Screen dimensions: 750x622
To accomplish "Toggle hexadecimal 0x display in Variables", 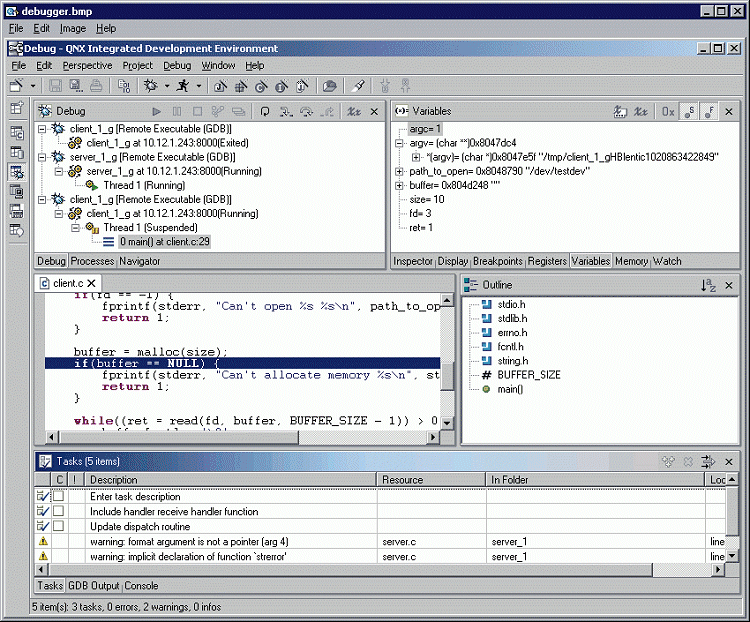I will click(668, 111).
